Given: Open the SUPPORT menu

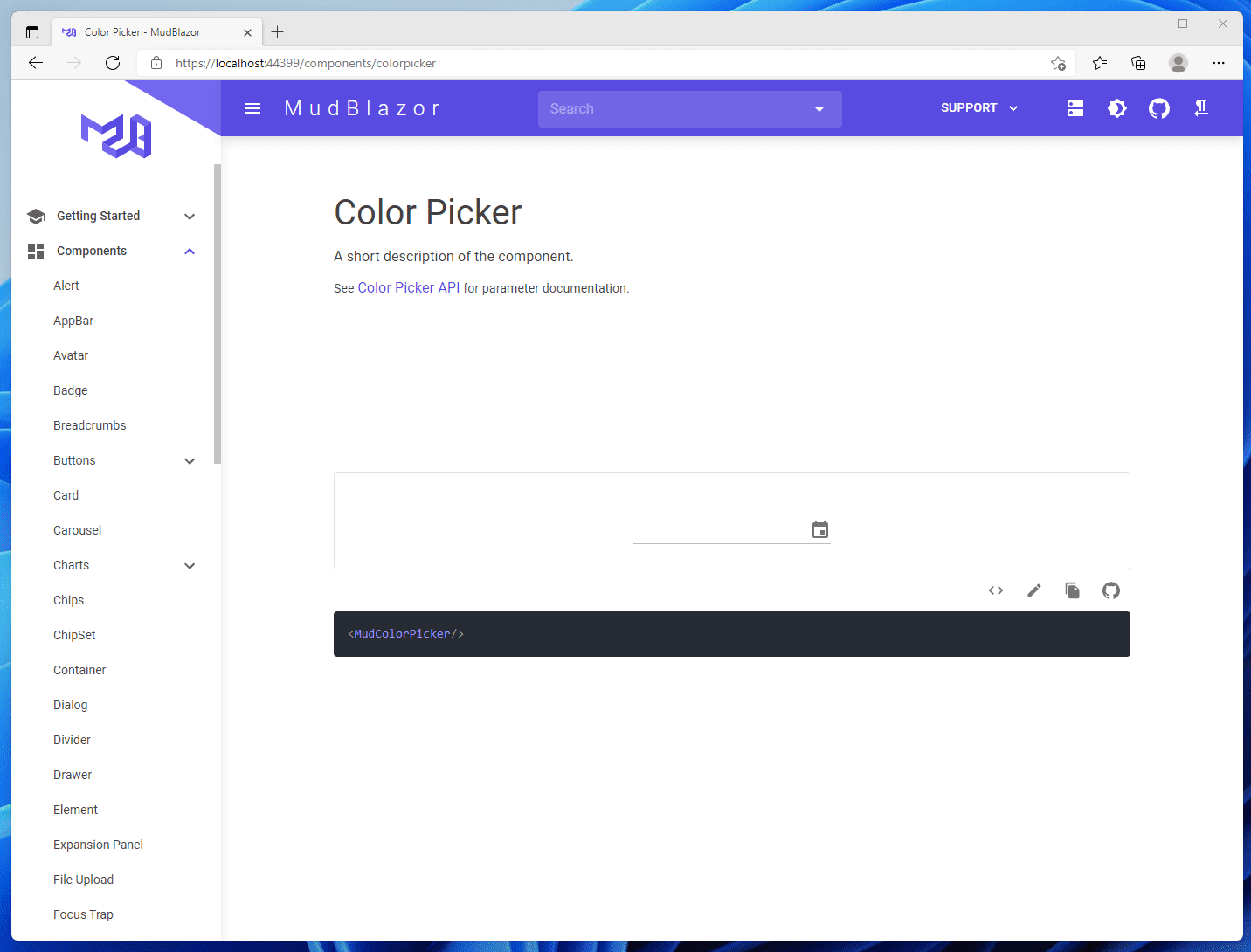Looking at the screenshot, I should click(x=978, y=107).
